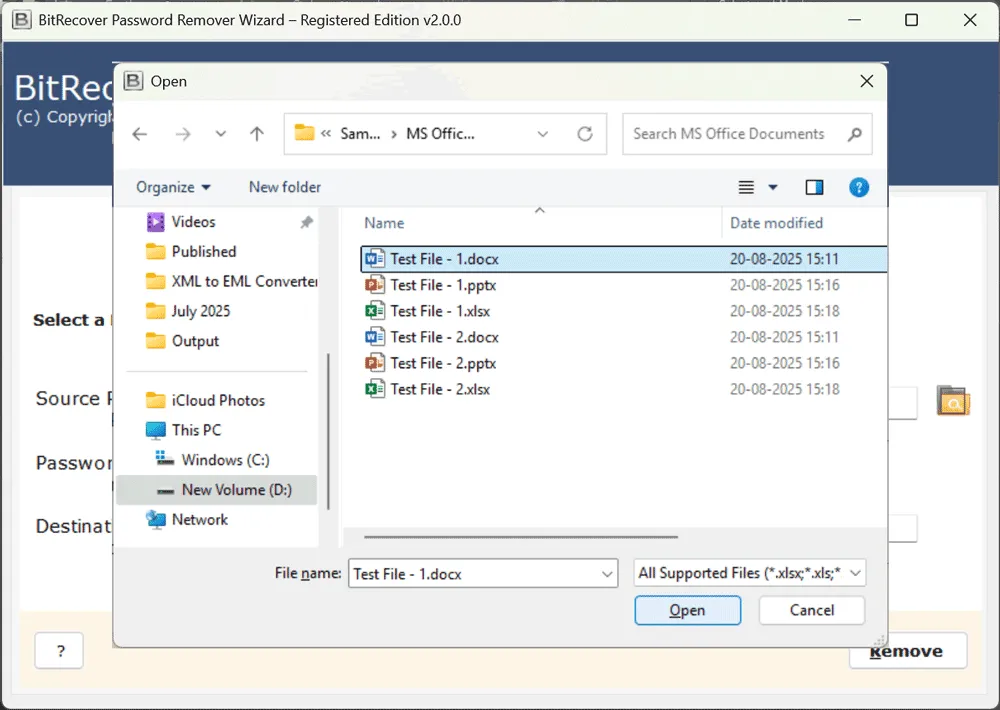The image size is (1000, 710).
Task: Refresh the MS Office Documents folder
Action: pos(585,134)
